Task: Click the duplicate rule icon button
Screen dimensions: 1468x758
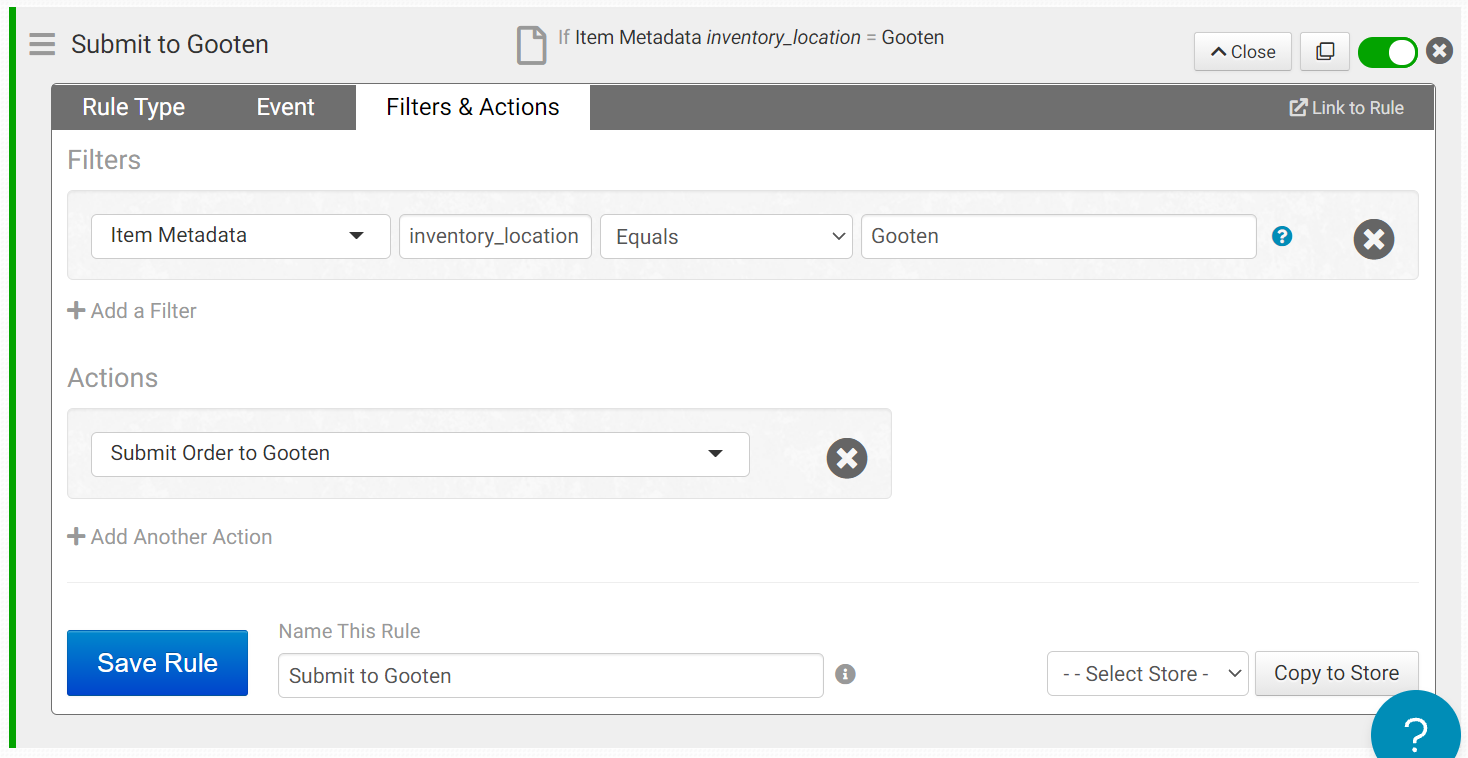Action: (x=1325, y=51)
